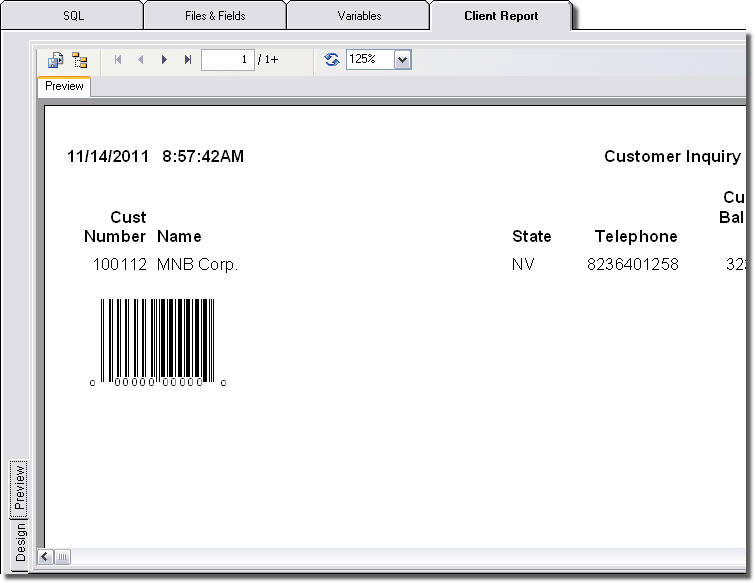Refresh the report preview

pyautogui.click(x=332, y=60)
